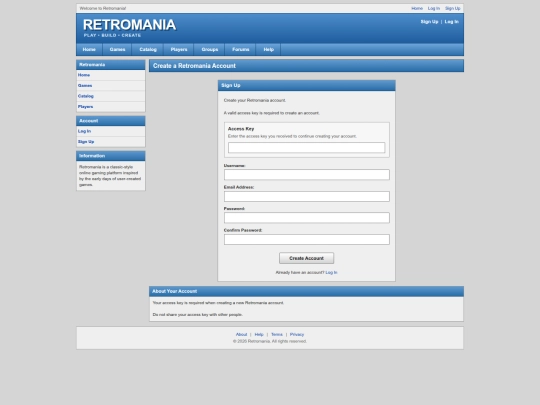Select the Players navigation tab

point(179,50)
